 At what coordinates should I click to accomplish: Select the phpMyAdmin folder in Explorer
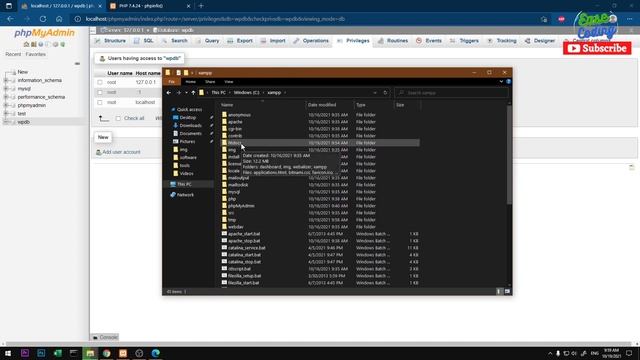(241, 206)
